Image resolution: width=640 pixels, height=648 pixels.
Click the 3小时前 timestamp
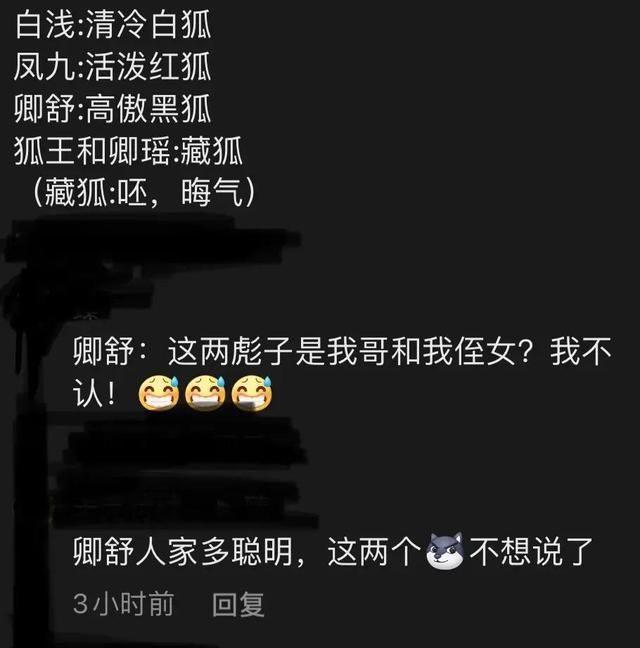pos(123,604)
